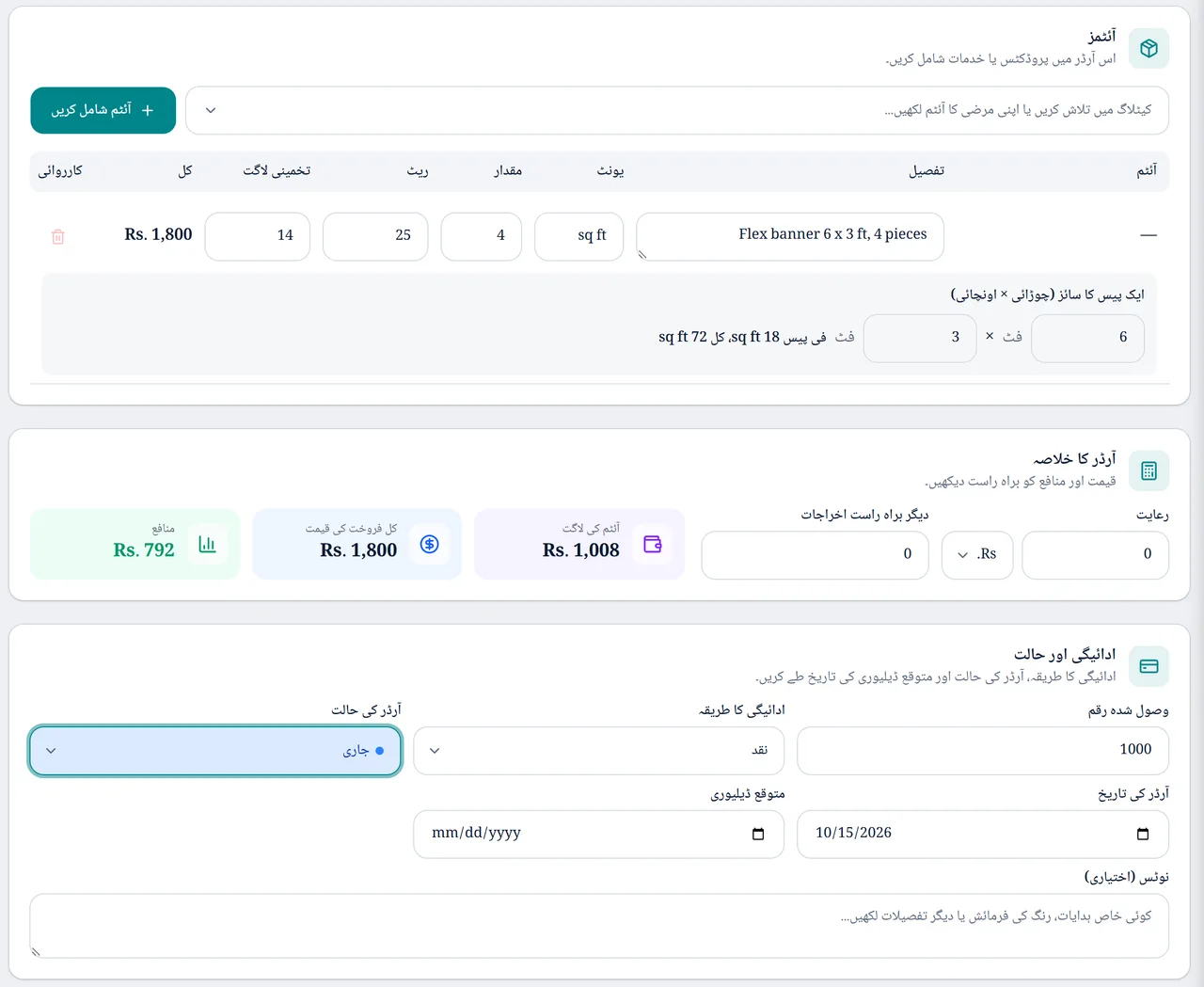
Task: Click the expected delivery mm/dd/yyyy field
Action: click(x=599, y=834)
